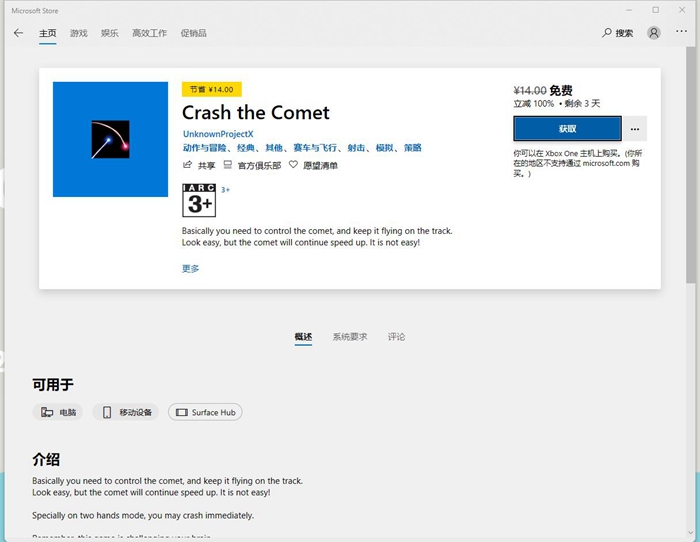The width and height of the screenshot is (700, 542).
Task: Click the 介绍 heading
Action: tap(46, 459)
